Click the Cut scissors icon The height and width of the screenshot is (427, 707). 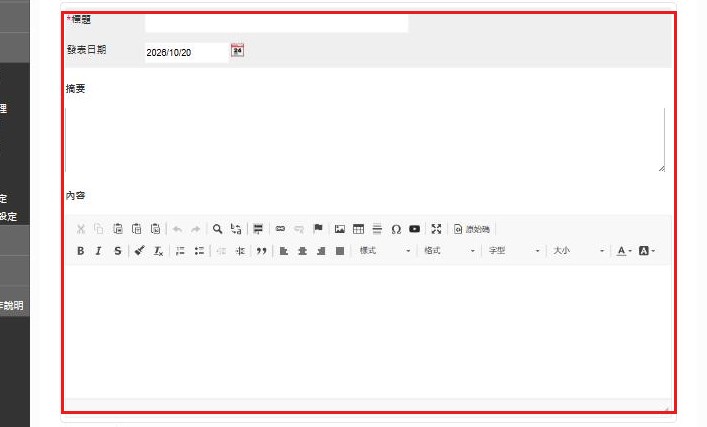pyautogui.click(x=81, y=229)
